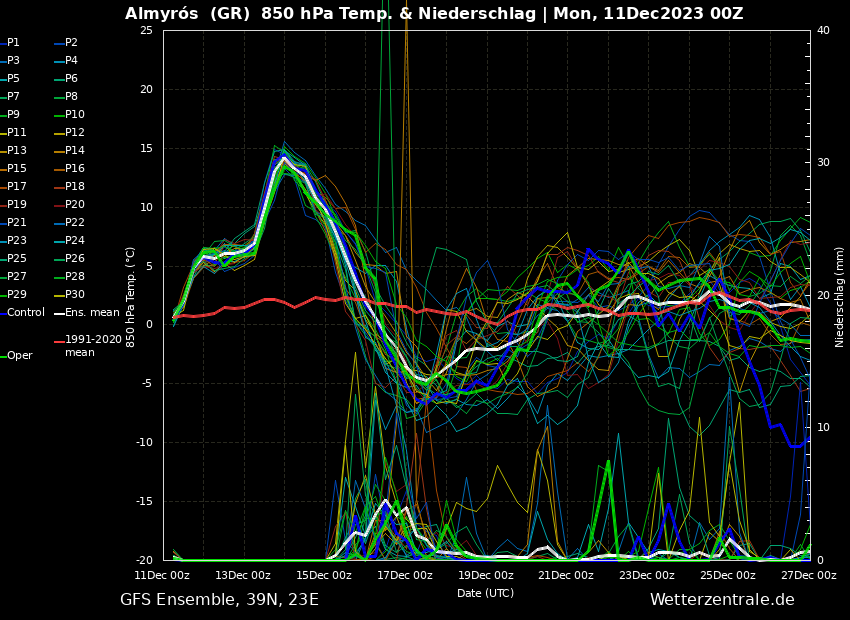Select the Ens. mean legend entry

[92, 313]
